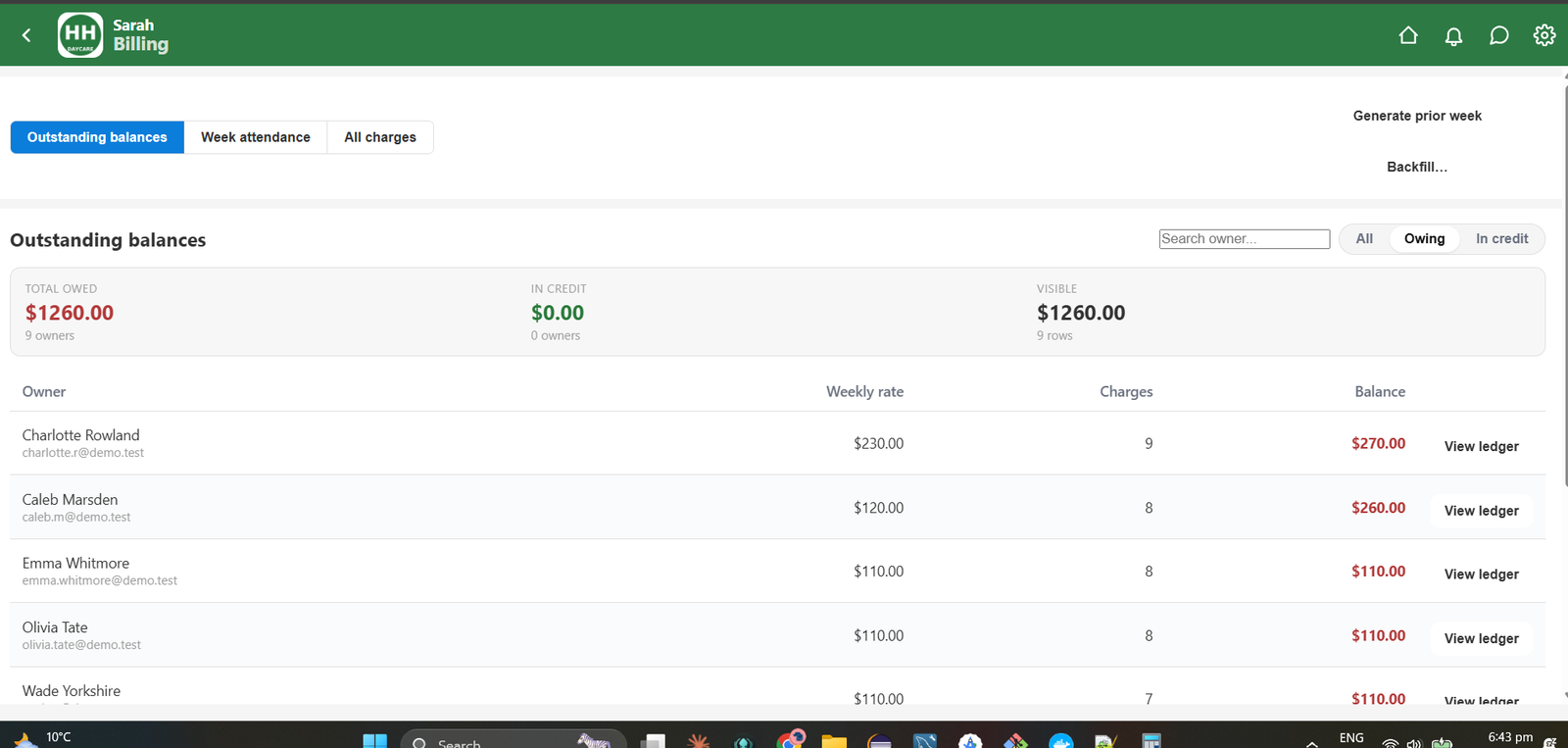Click the $260.00 balance
Image resolution: width=1568 pixels, height=748 pixels.
pos(1378,508)
